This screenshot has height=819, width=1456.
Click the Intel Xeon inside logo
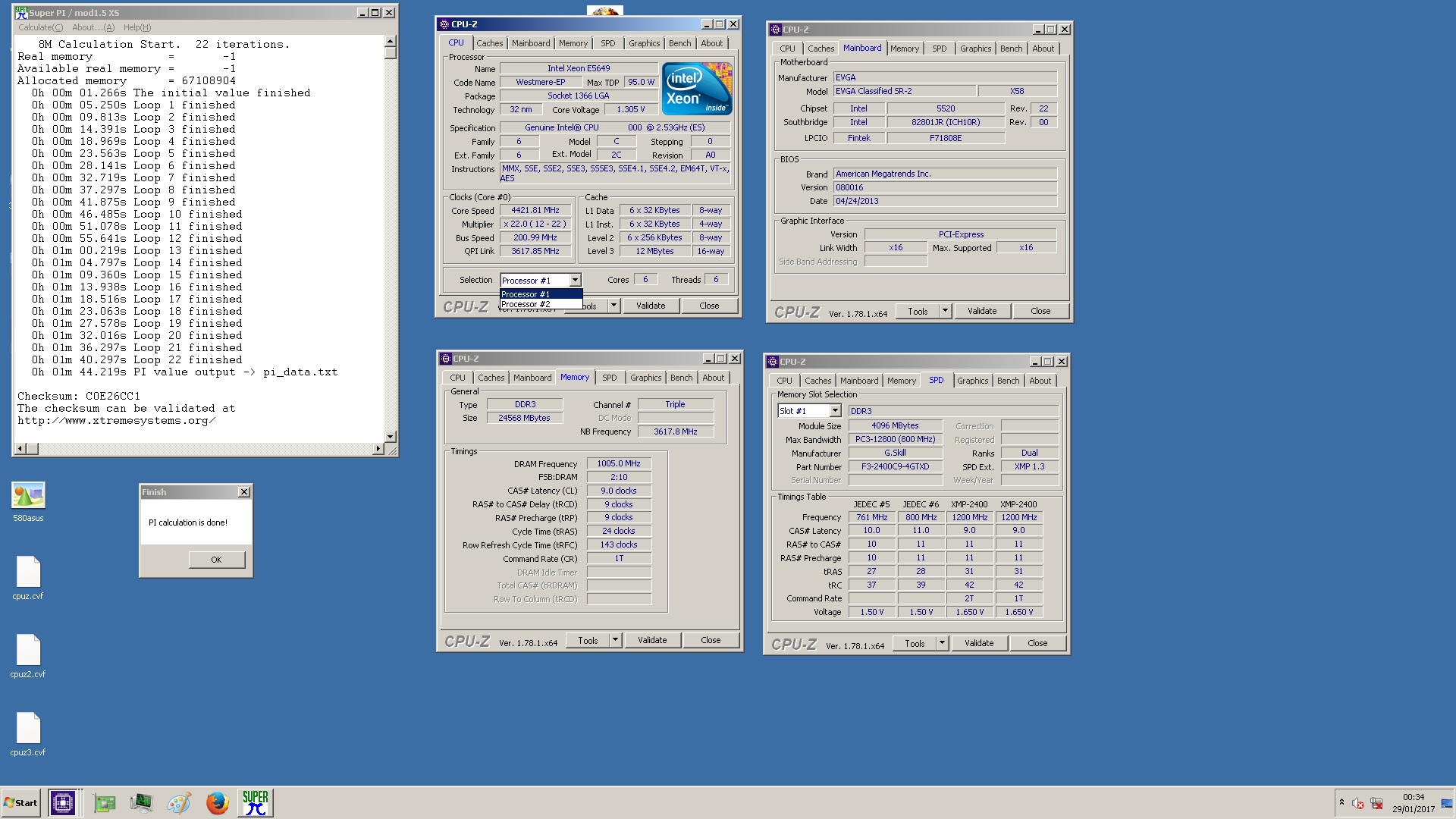coord(697,88)
